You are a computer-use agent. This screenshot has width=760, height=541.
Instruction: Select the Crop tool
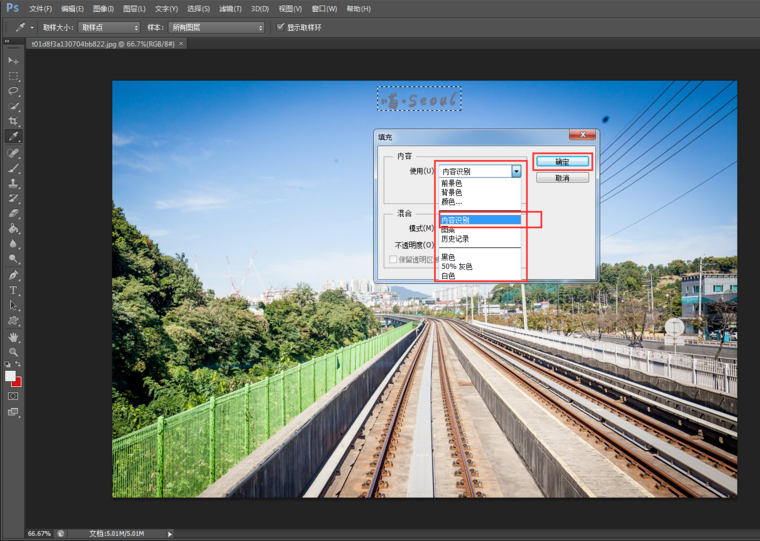tap(13, 121)
